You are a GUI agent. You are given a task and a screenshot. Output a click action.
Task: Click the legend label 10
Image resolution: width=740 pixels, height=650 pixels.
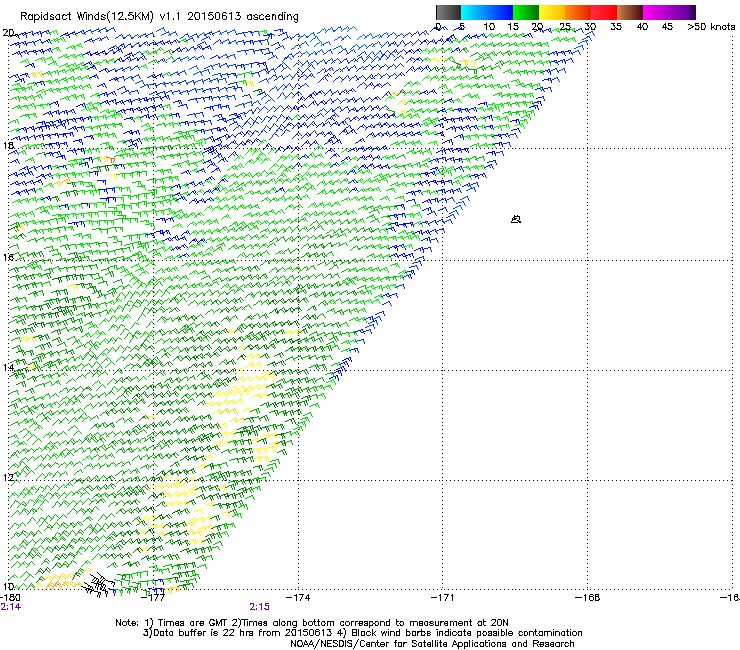489,27
